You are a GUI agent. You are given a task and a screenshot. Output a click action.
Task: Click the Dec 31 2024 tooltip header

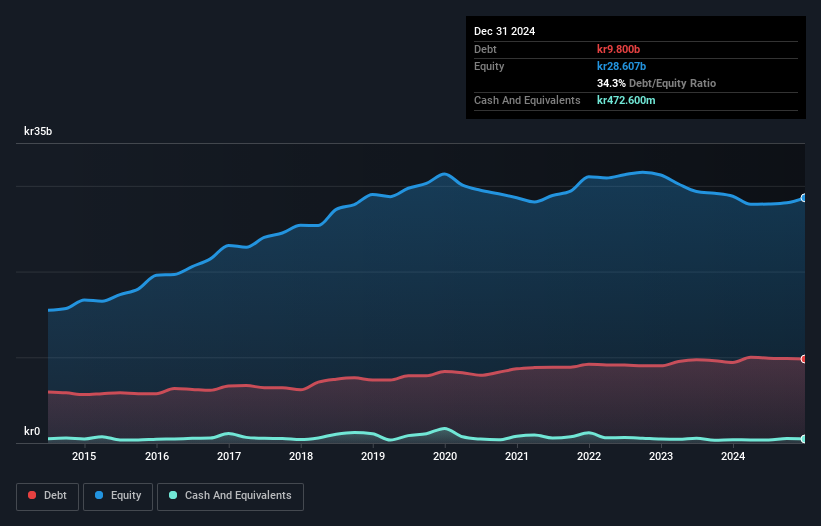(x=505, y=31)
